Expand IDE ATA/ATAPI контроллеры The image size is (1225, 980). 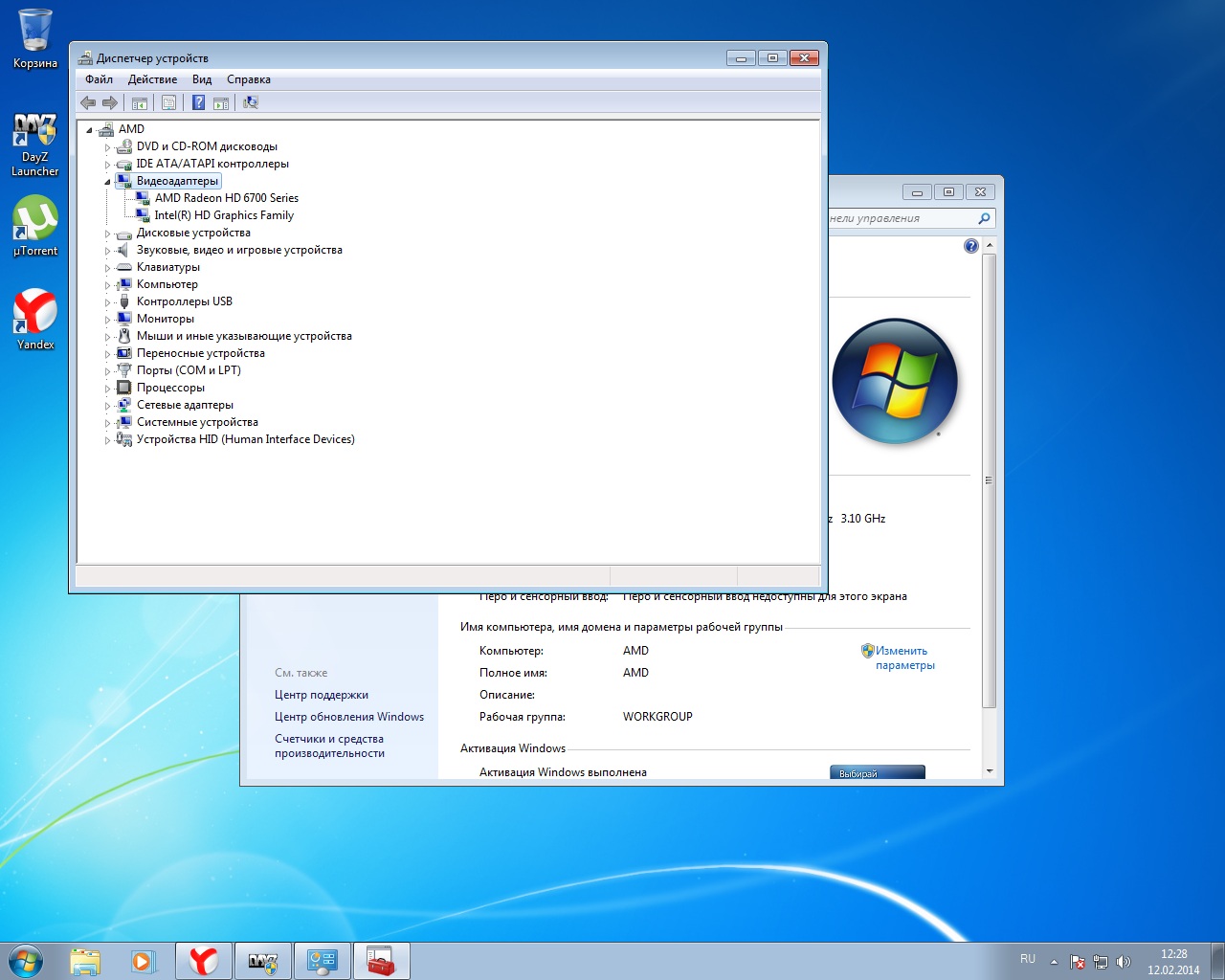tap(107, 165)
